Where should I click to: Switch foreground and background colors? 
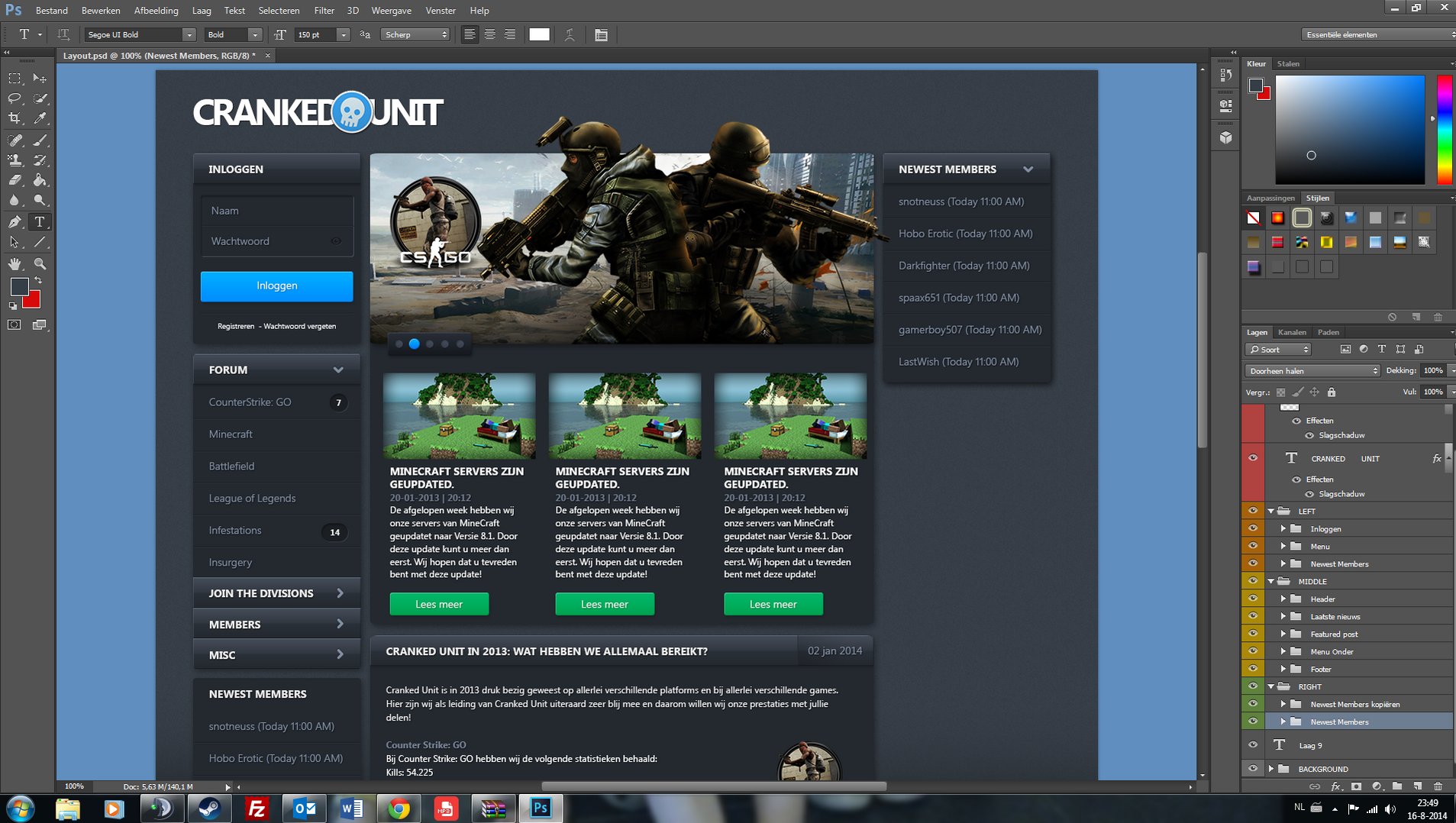[x=38, y=280]
